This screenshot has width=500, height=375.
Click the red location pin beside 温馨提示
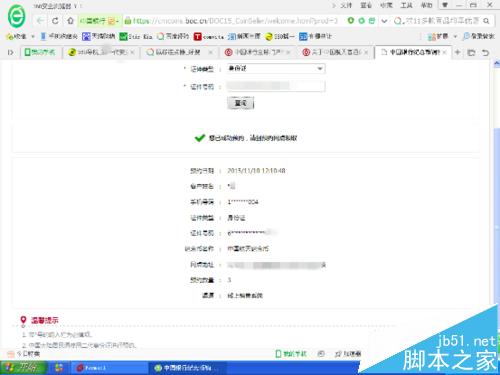(x=23, y=321)
